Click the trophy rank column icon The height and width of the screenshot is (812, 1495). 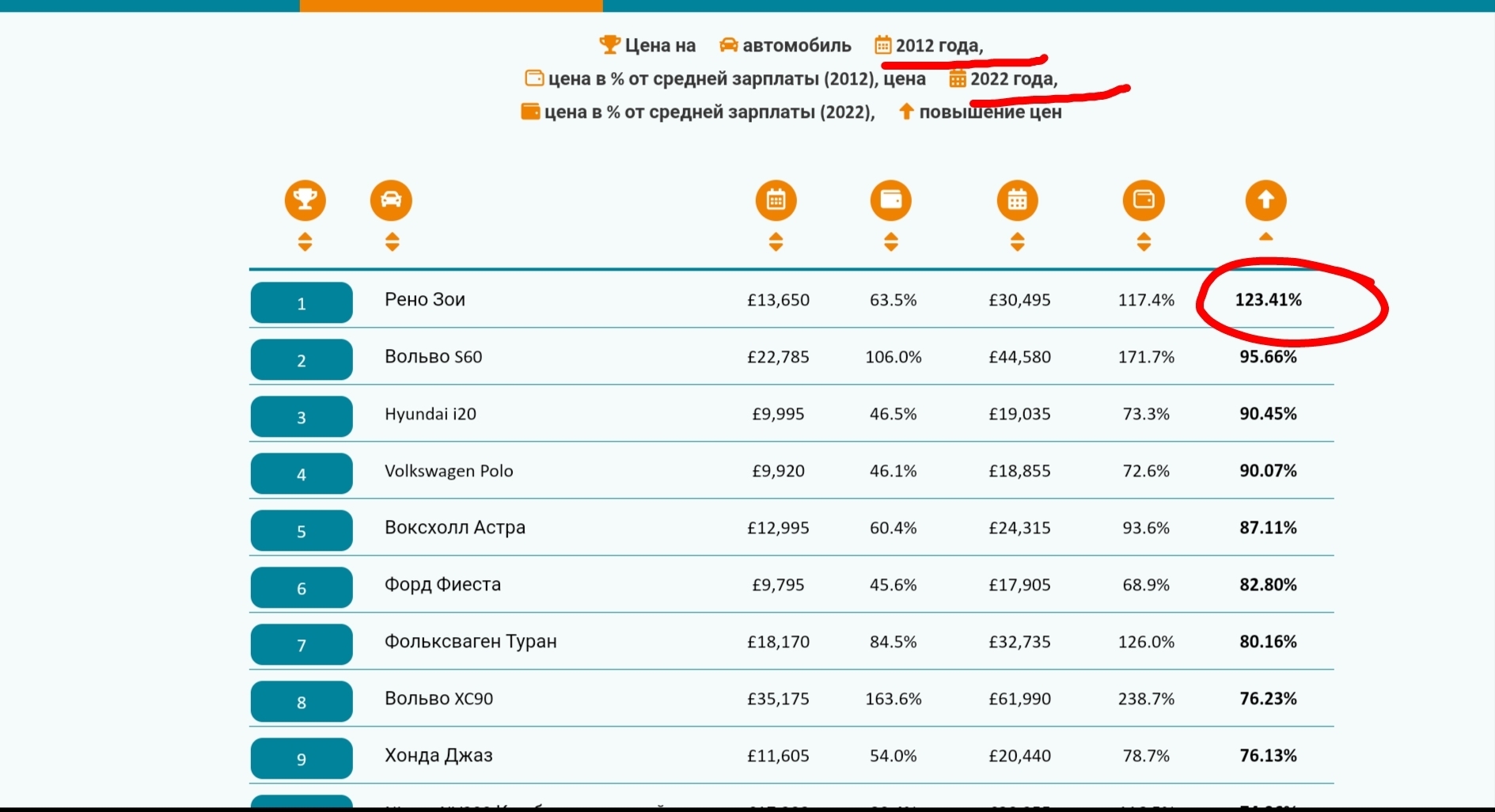pyautogui.click(x=305, y=200)
